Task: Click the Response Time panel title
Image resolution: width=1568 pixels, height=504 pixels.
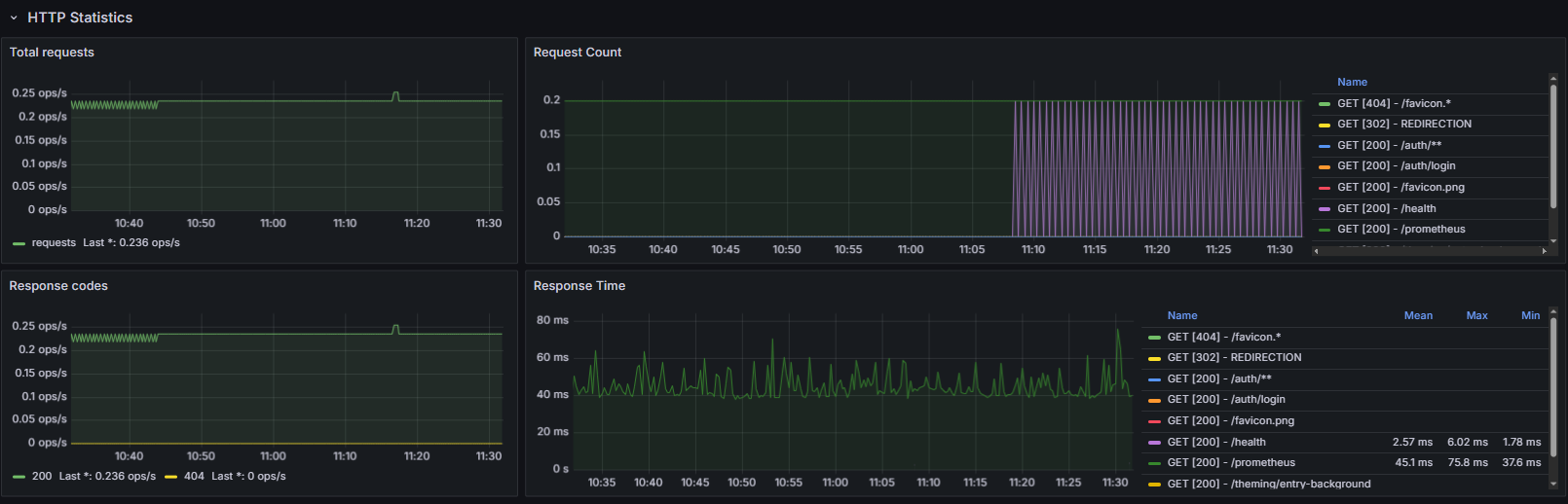Action: click(x=579, y=286)
